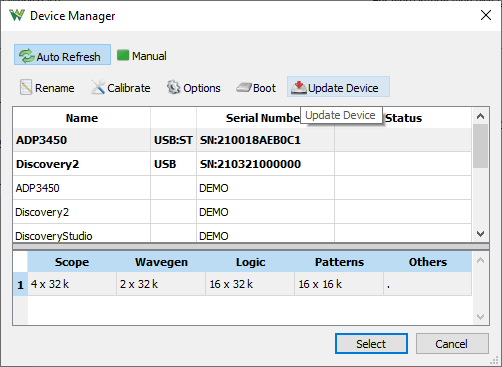Click the Auto Refresh arrows icon
Image resolution: width=502 pixels, height=367 pixels.
click(x=27, y=56)
